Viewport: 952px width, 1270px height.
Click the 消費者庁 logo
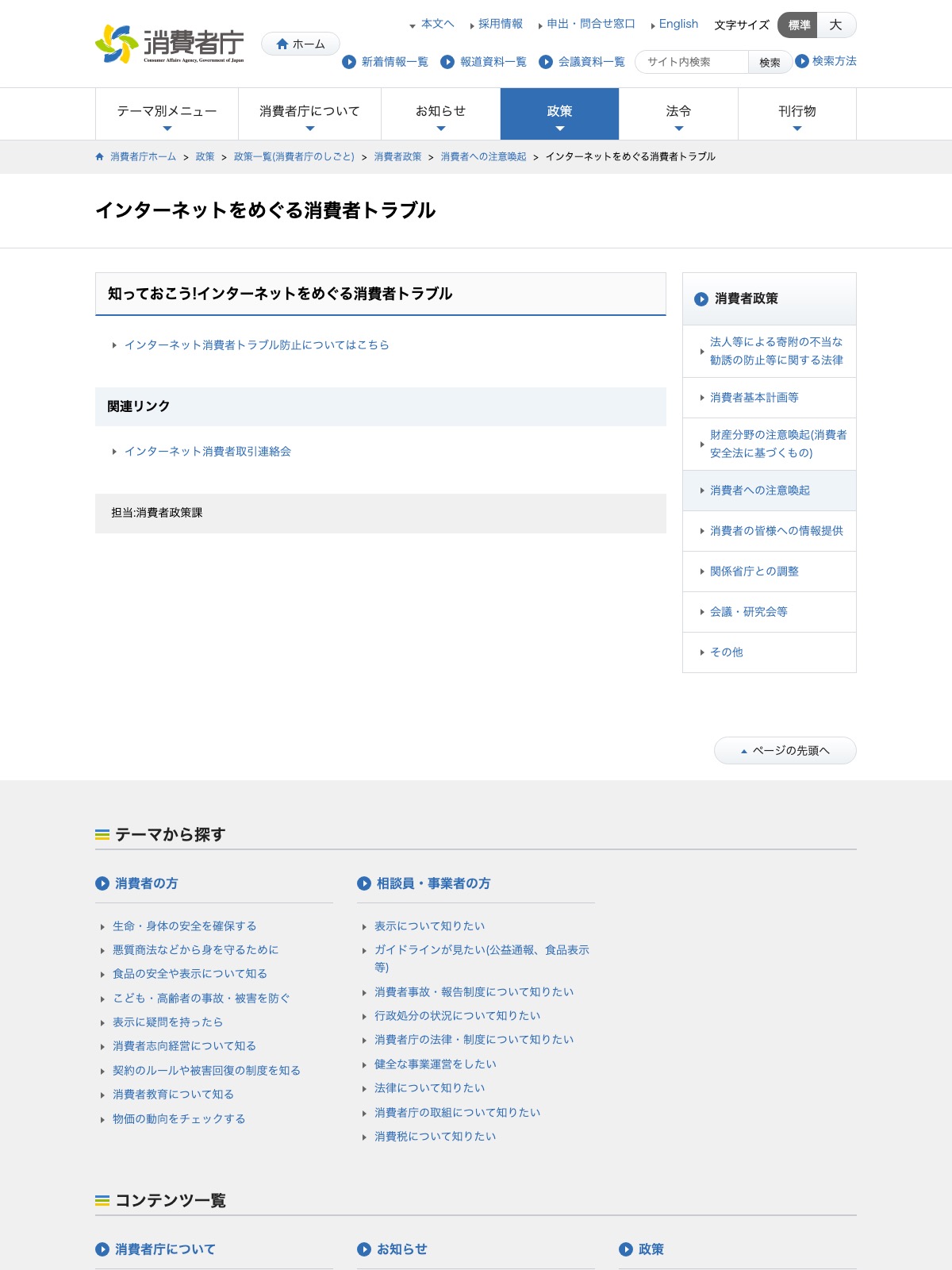[170, 44]
